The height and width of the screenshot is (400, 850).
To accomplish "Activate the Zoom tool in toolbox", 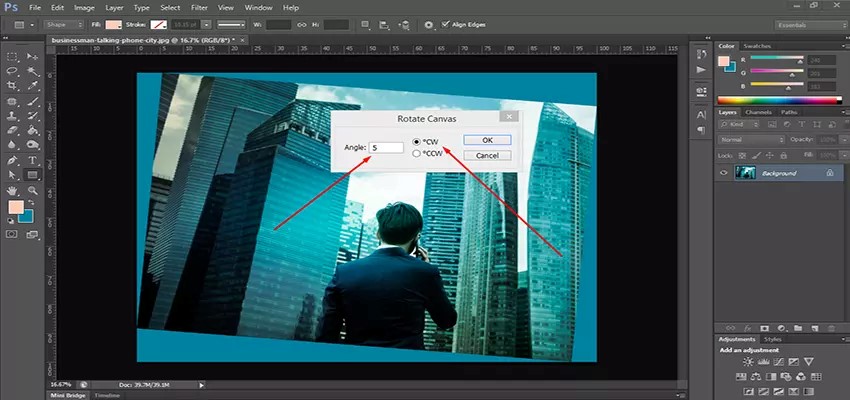I will point(33,188).
